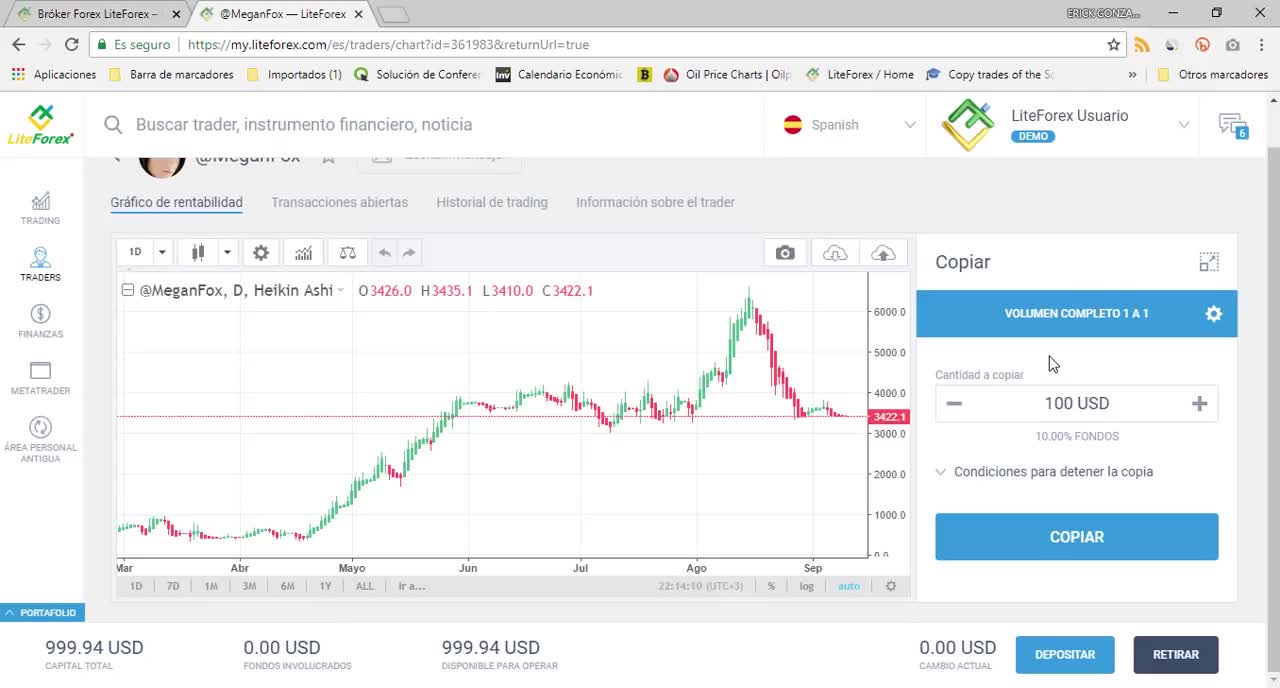Select the 1D interval button

135,253
